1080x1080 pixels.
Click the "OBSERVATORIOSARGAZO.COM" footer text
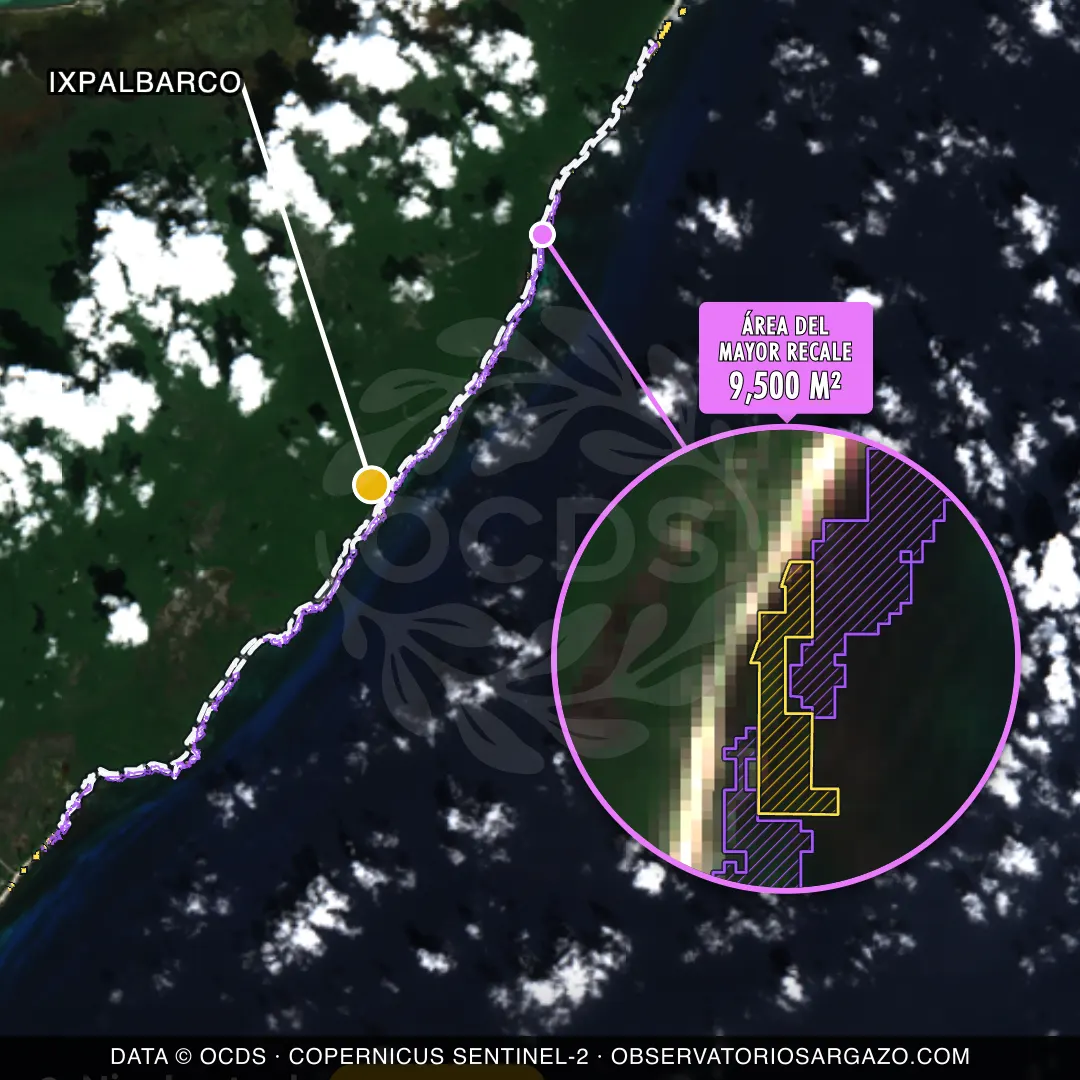pos(790,1056)
